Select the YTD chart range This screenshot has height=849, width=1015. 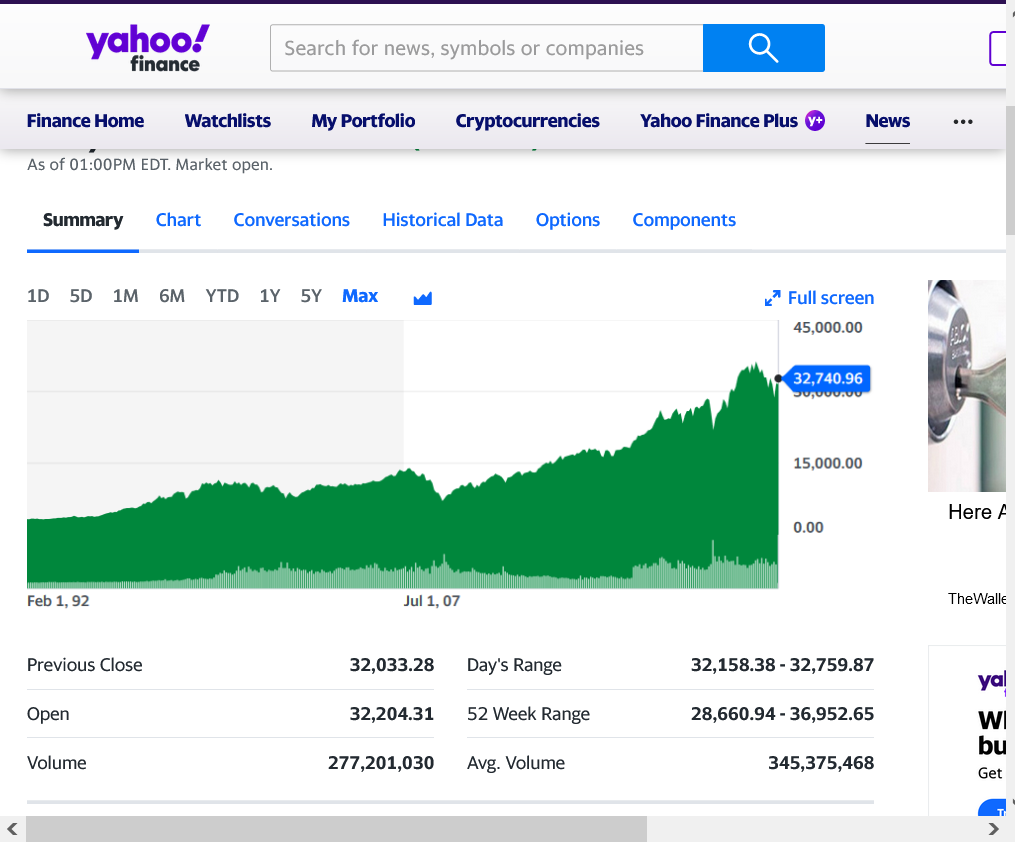point(222,296)
